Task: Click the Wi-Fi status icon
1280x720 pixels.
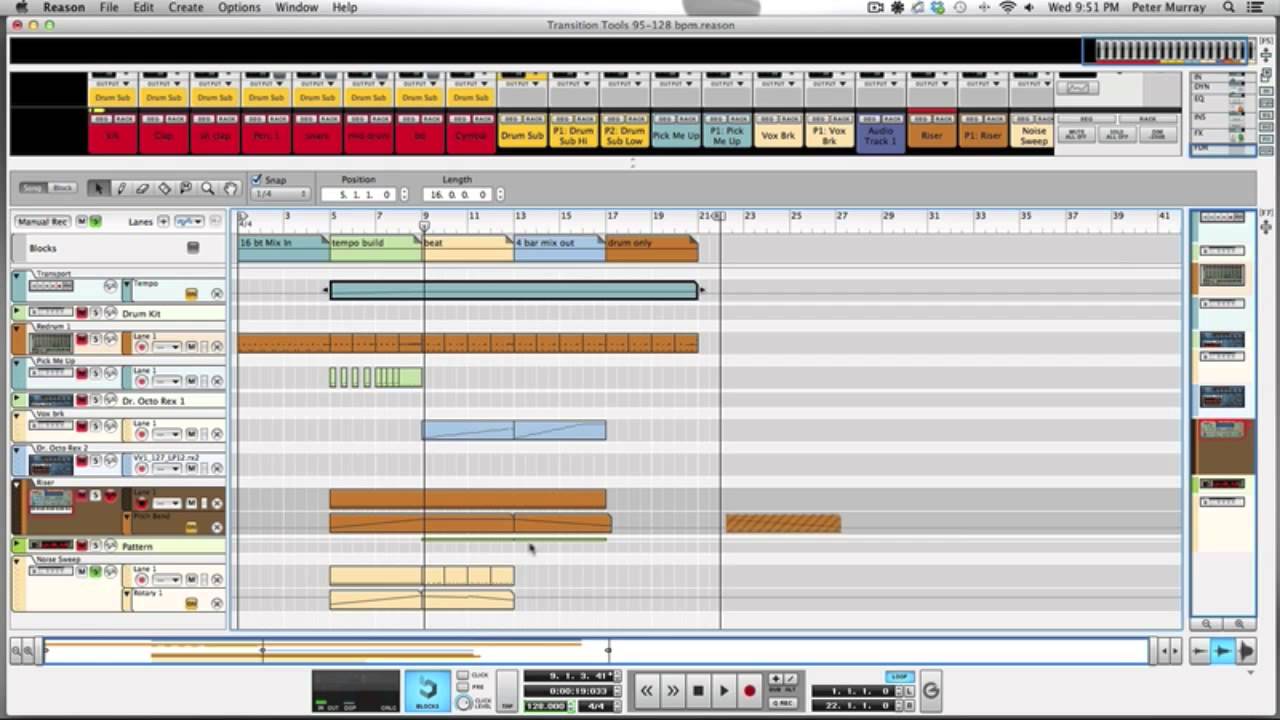Action: (x=1007, y=7)
